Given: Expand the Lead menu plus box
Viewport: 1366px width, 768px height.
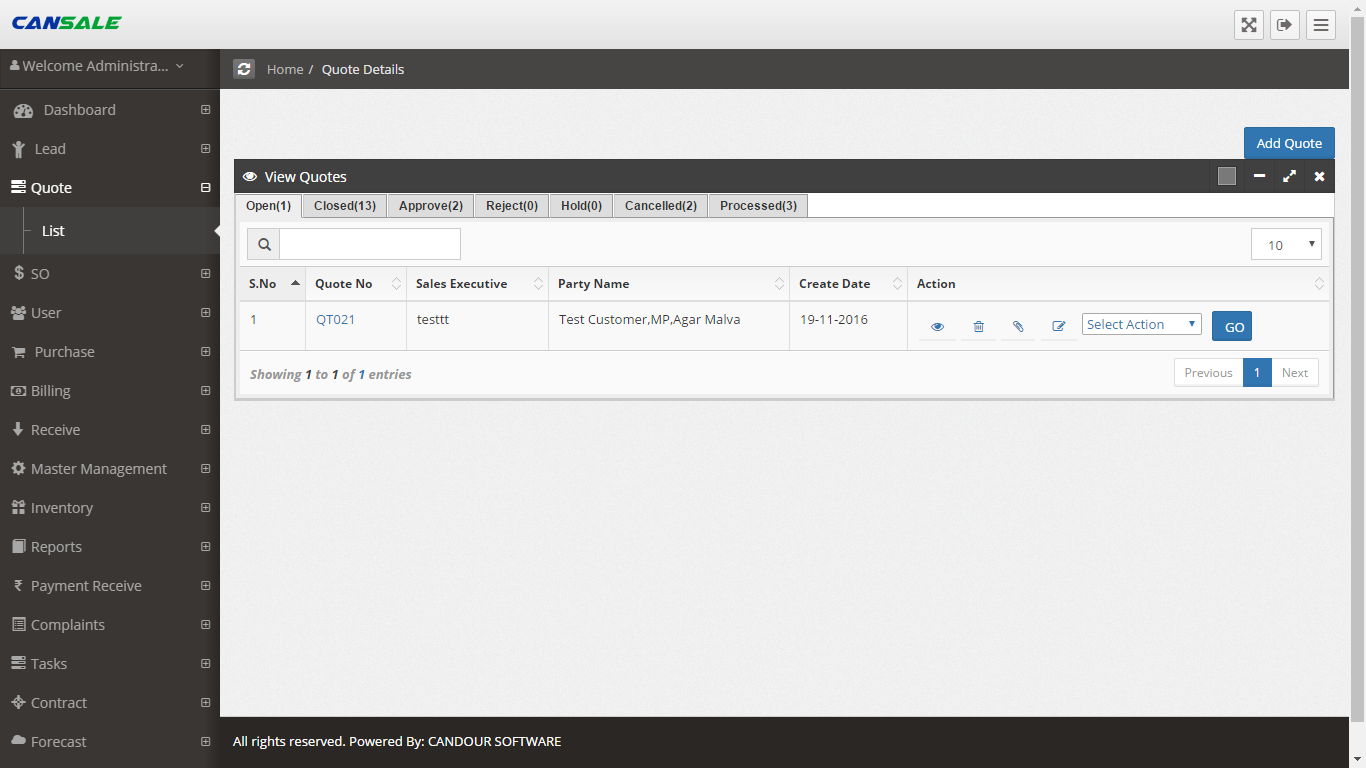Looking at the screenshot, I should (x=205, y=149).
